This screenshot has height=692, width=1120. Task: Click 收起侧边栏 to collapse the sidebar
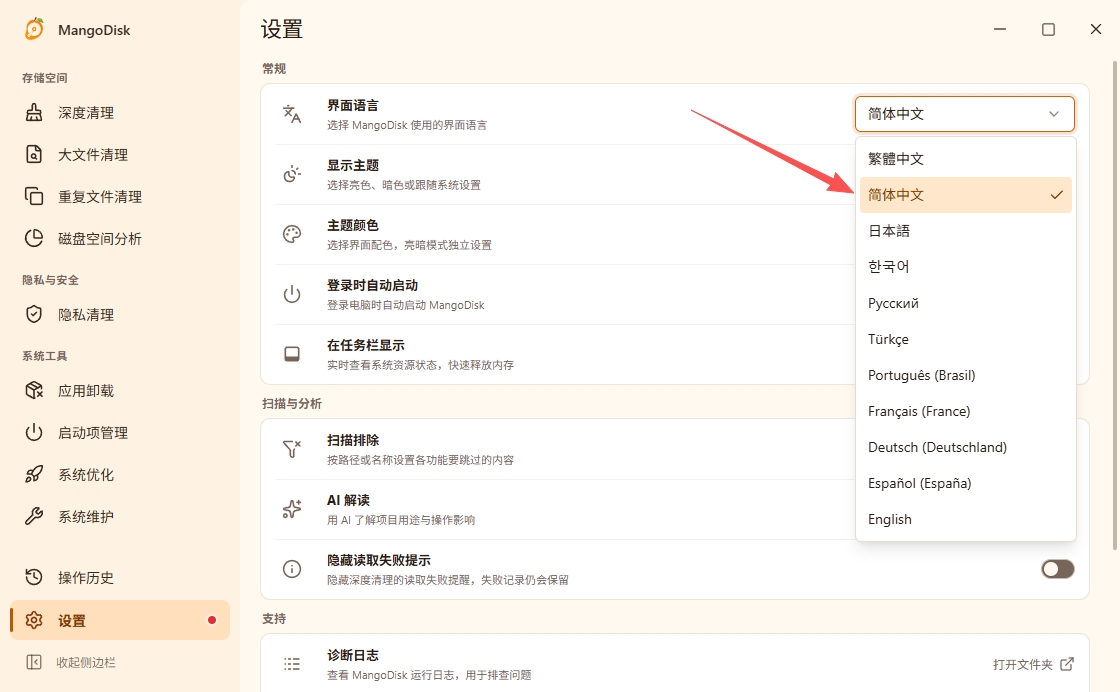[x=70, y=663]
